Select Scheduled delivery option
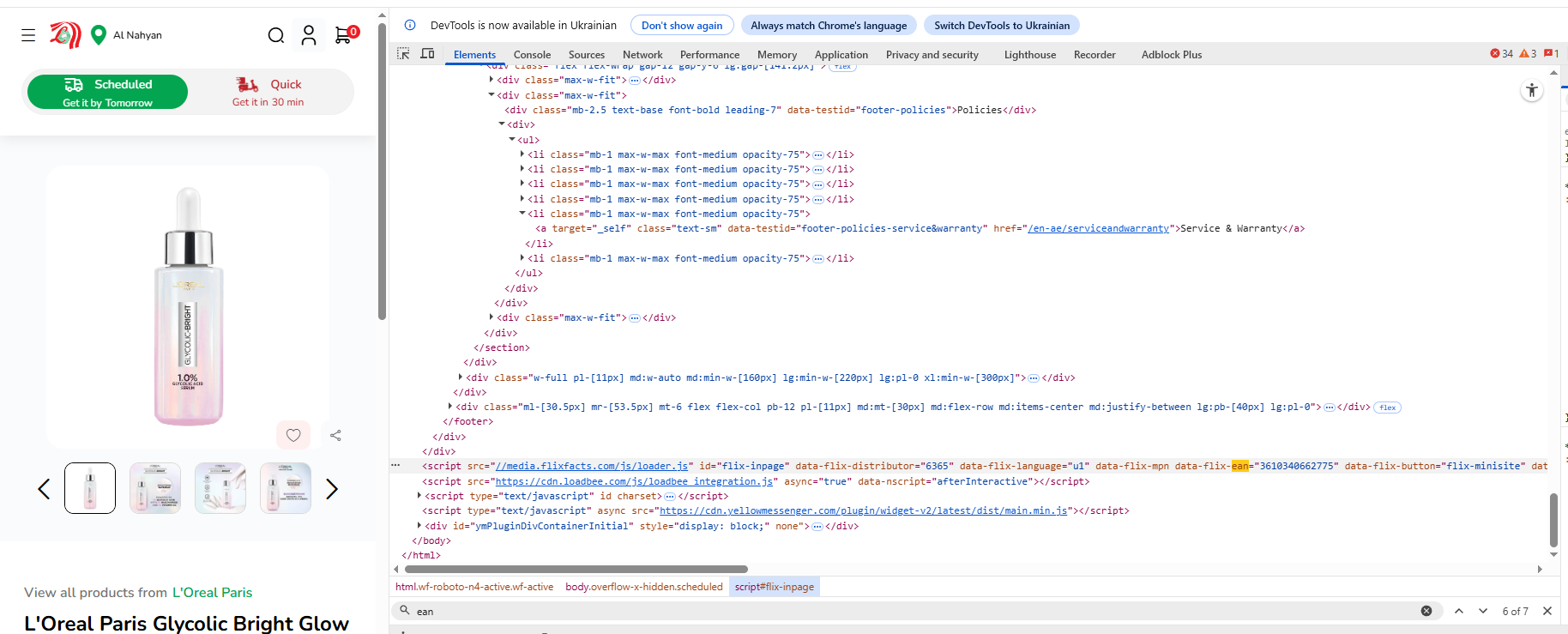 pos(107,92)
